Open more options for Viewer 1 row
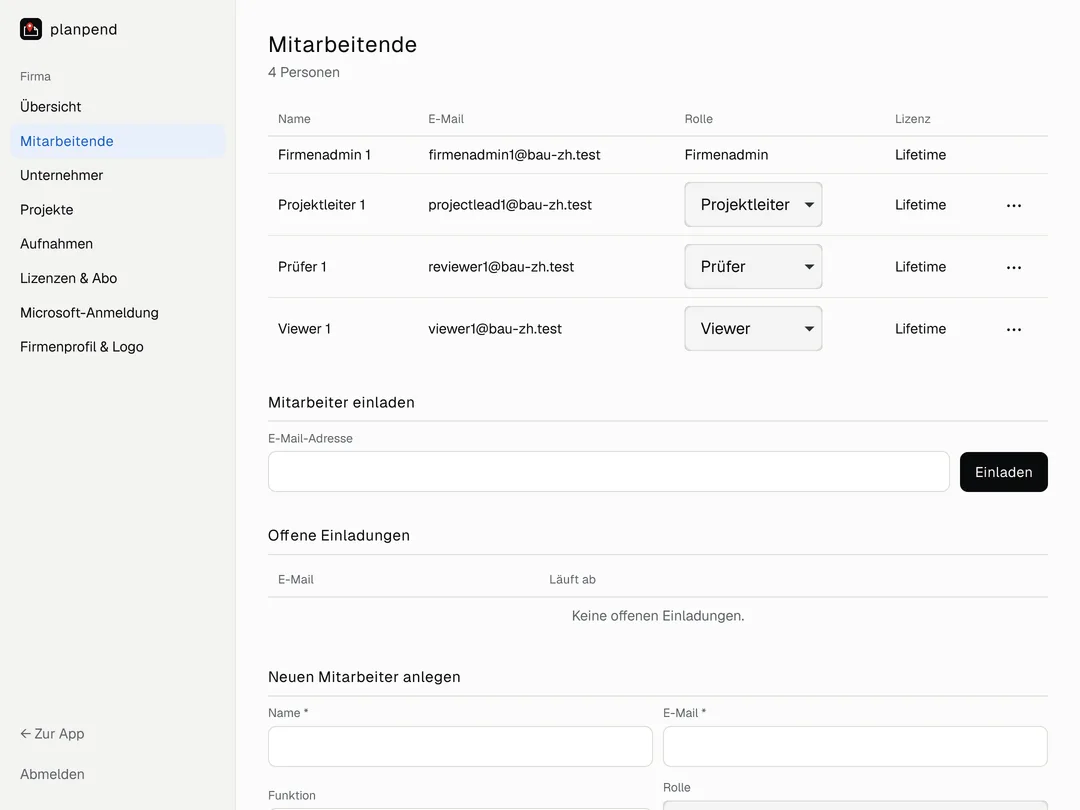This screenshot has height=810, width=1080. 1013,329
